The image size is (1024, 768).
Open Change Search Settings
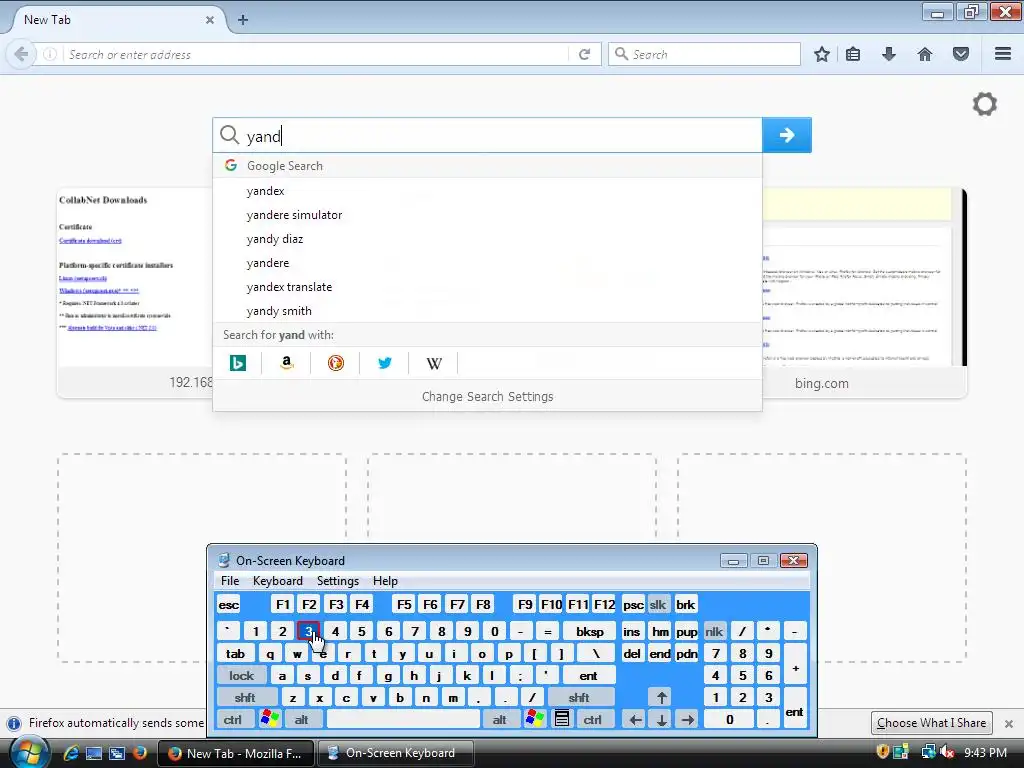(x=487, y=396)
